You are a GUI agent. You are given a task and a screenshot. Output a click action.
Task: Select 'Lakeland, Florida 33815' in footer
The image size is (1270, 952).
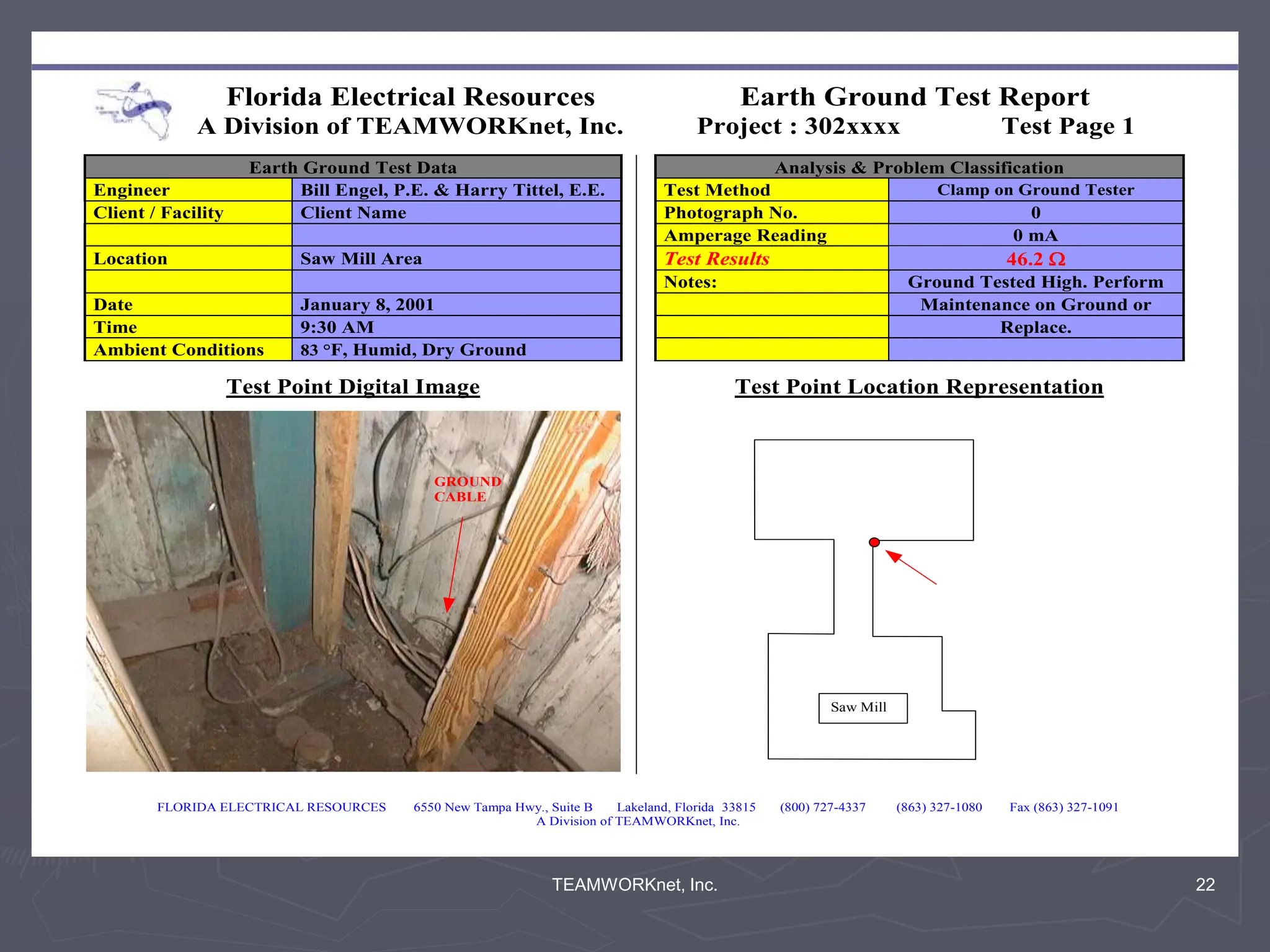pos(686,807)
